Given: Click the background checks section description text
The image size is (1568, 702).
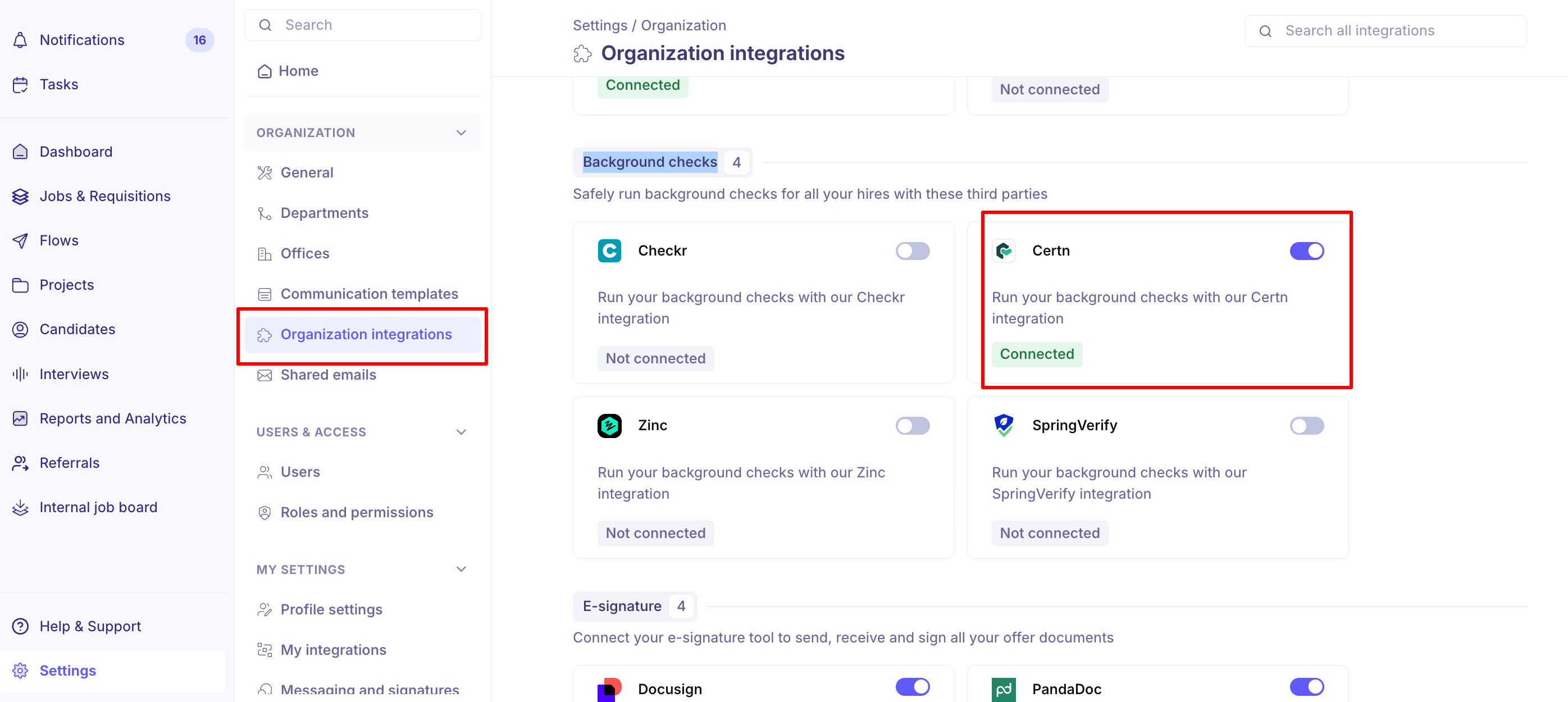Looking at the screenshot, I should coord(810,194).
